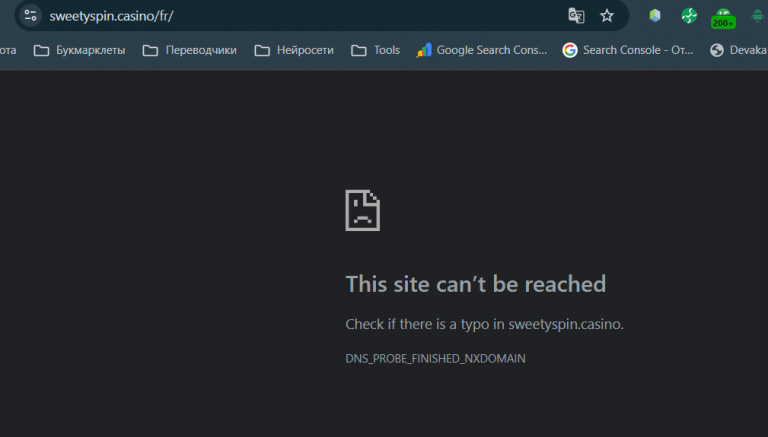Open the hexagon cube extension icon
Viewport: 768px width, 437px height.
[x=655, y=16]
